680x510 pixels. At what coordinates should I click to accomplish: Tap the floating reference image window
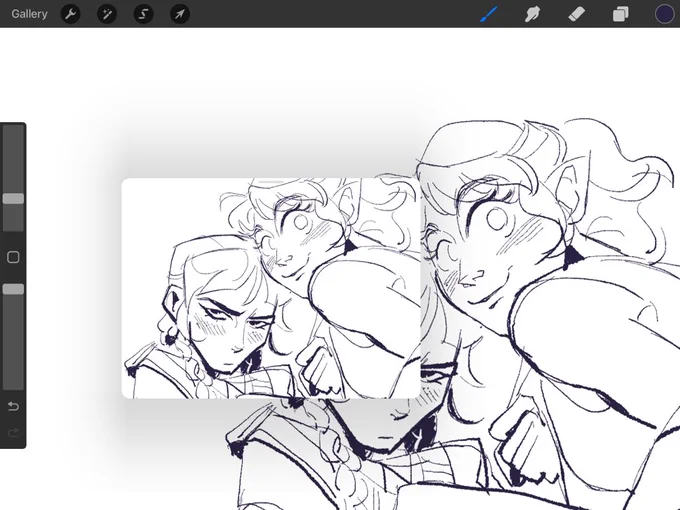[271, 288]
